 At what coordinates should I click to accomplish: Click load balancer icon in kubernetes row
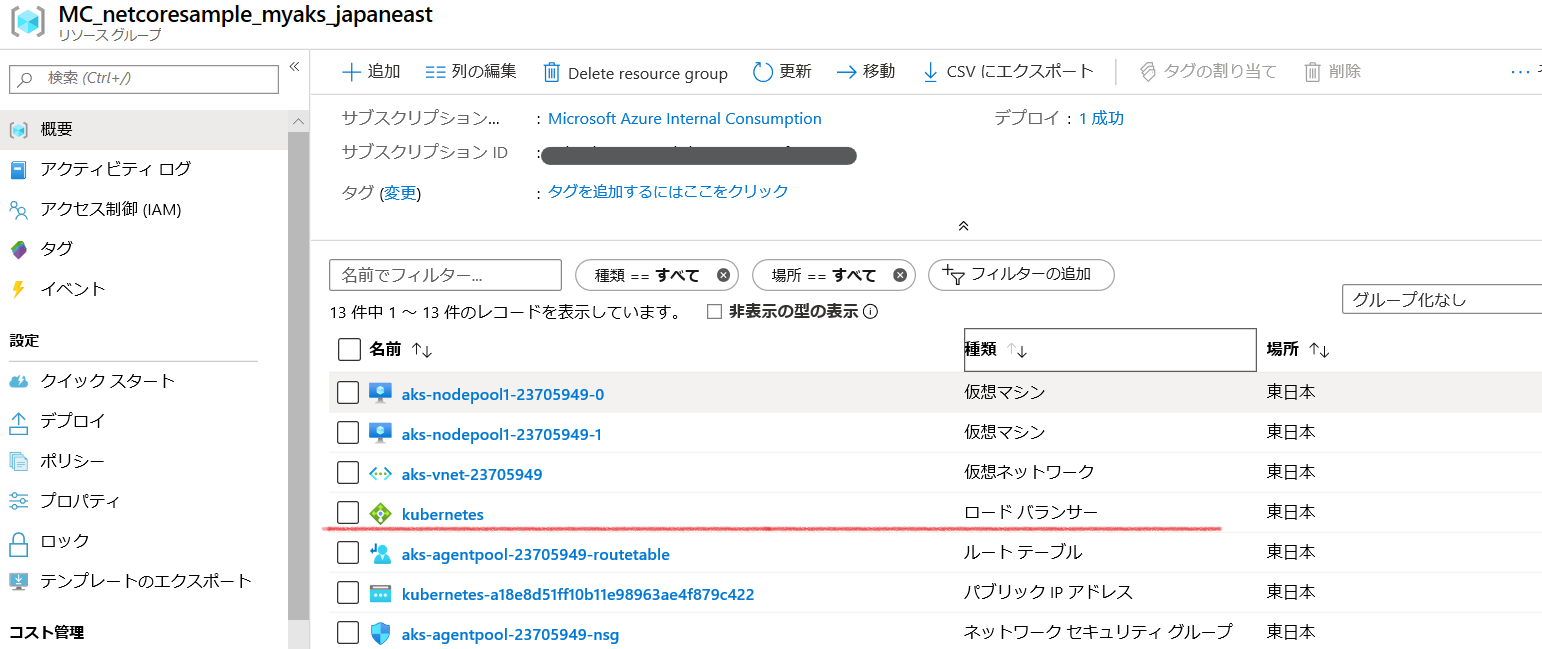click(x=380, y=513)
